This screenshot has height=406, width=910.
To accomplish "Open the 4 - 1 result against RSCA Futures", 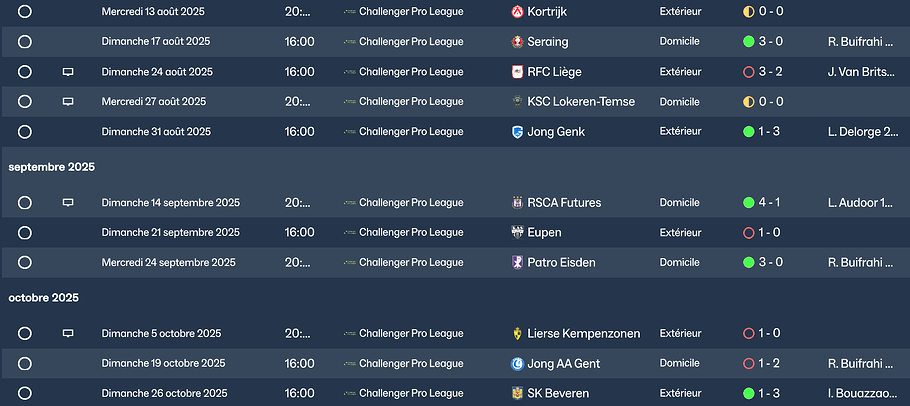I will point(769,203).
